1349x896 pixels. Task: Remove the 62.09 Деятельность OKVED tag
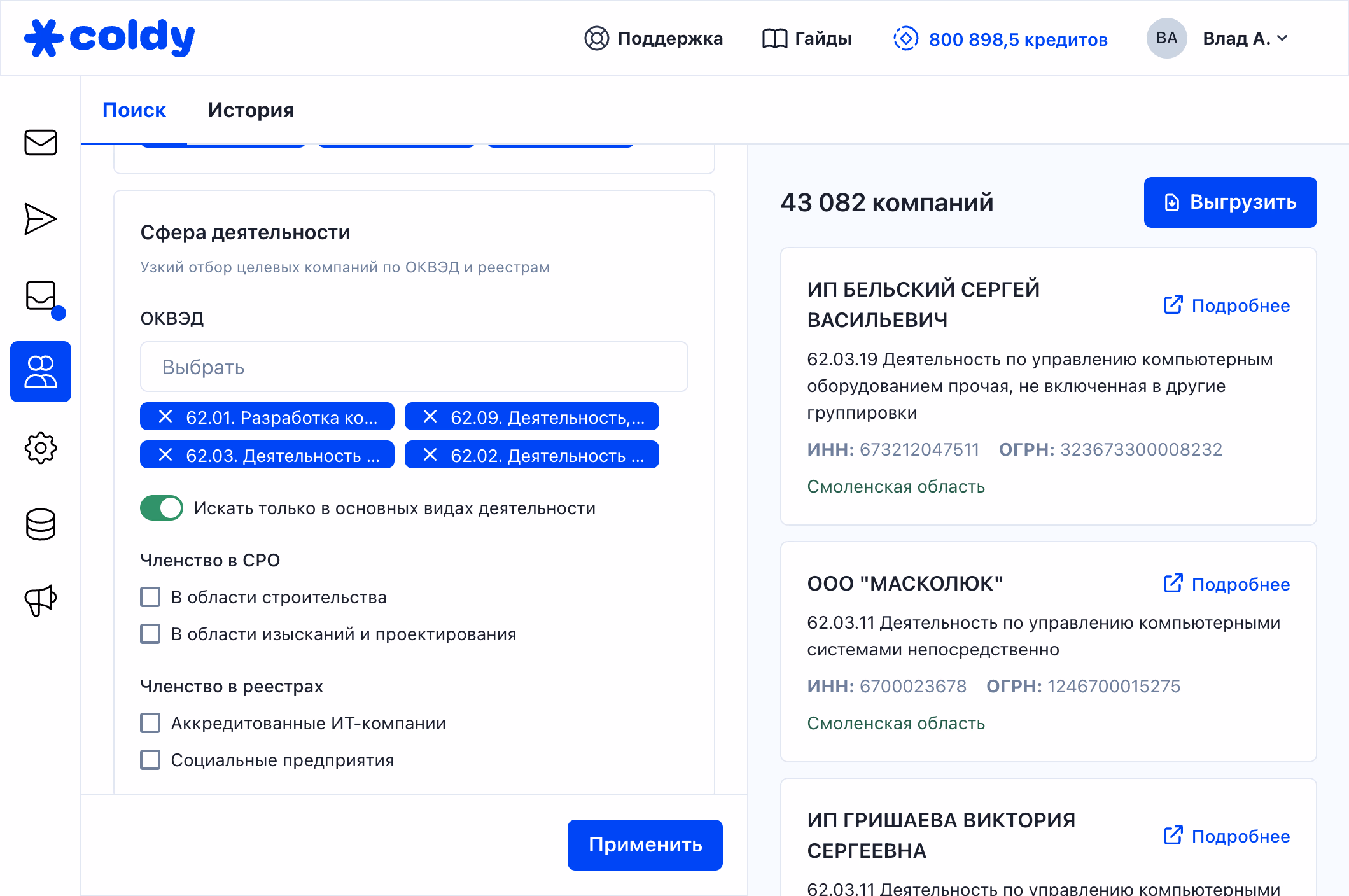pos(430,417)
